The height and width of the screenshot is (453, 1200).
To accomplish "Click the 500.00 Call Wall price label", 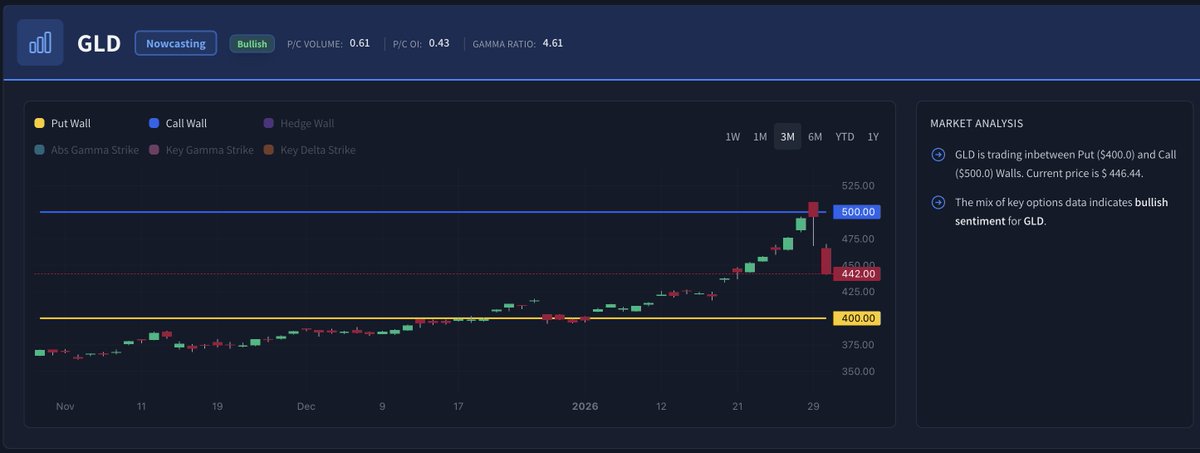I will [x=857, y=212].
